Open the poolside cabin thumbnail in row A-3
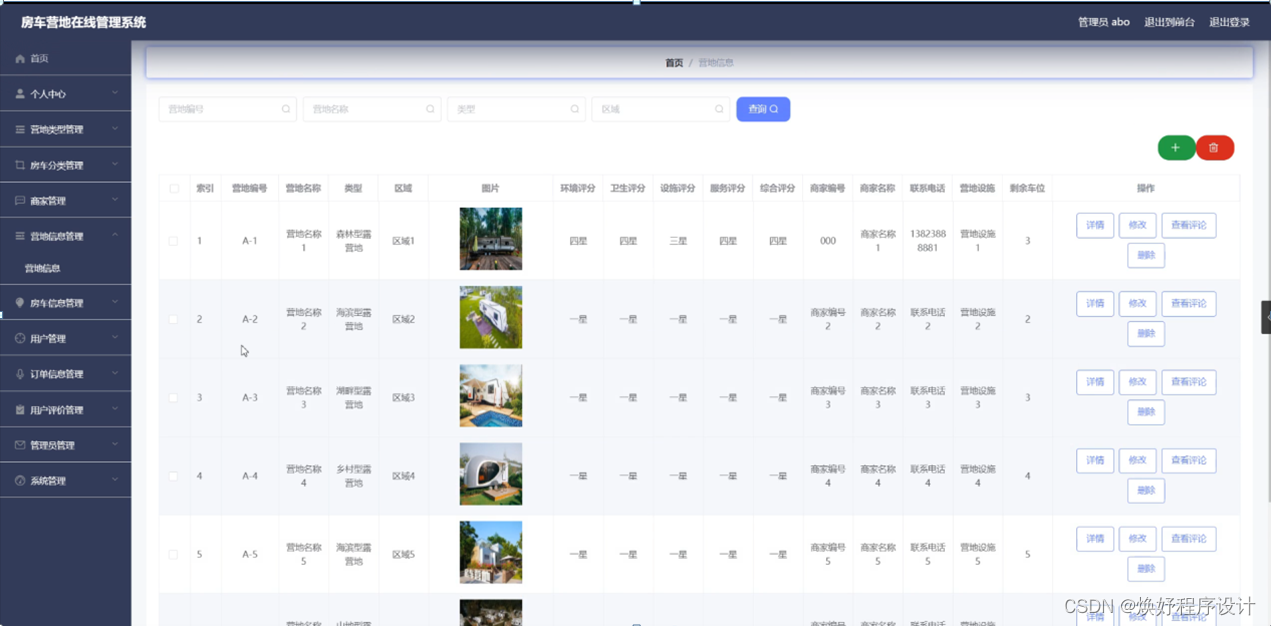1271x626 pixels. 491,396
